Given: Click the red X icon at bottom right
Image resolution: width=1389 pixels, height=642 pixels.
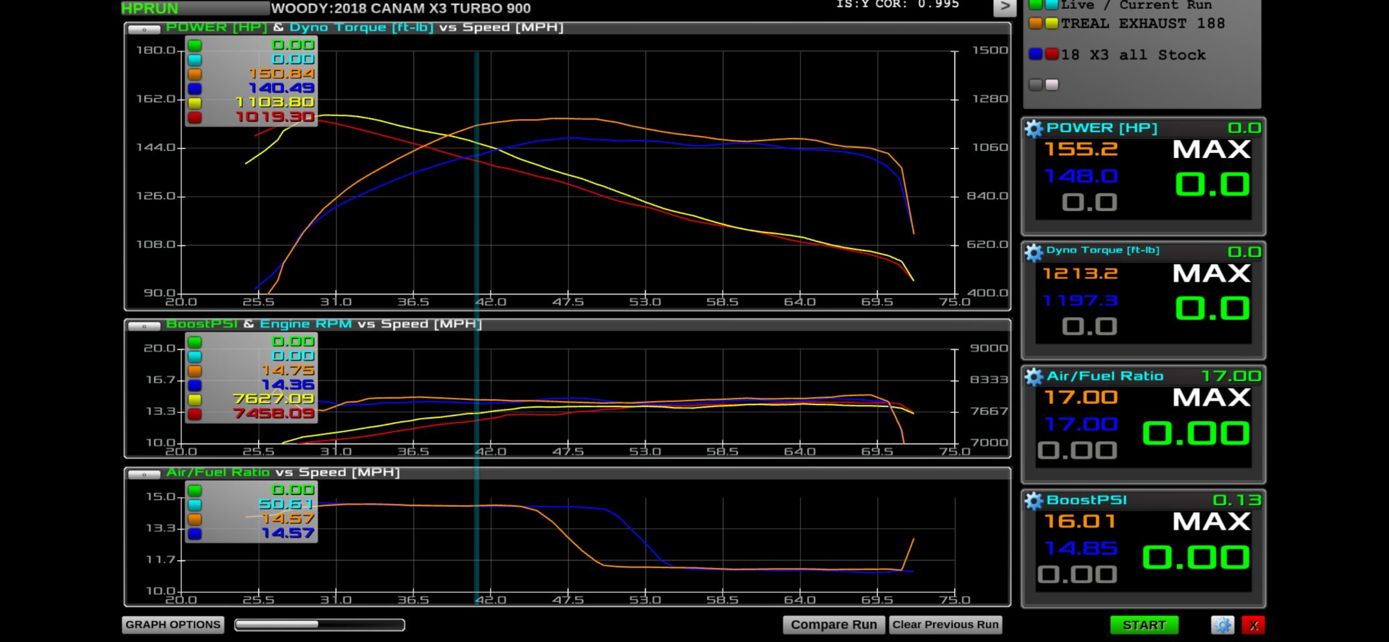Looking at the screenshot, I should coord(1253,625).
